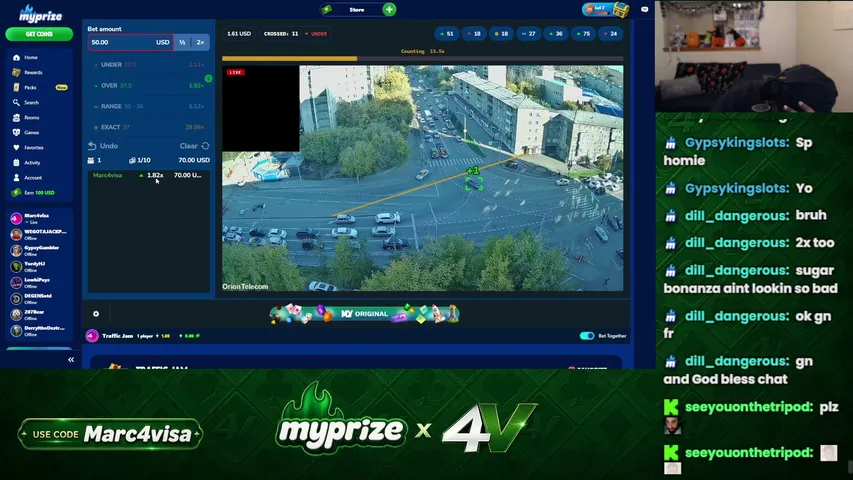The height and width of the screenshot is (480, 853).
Task: Click the exact-hit history chip showing 18
Action: point(501,34)
